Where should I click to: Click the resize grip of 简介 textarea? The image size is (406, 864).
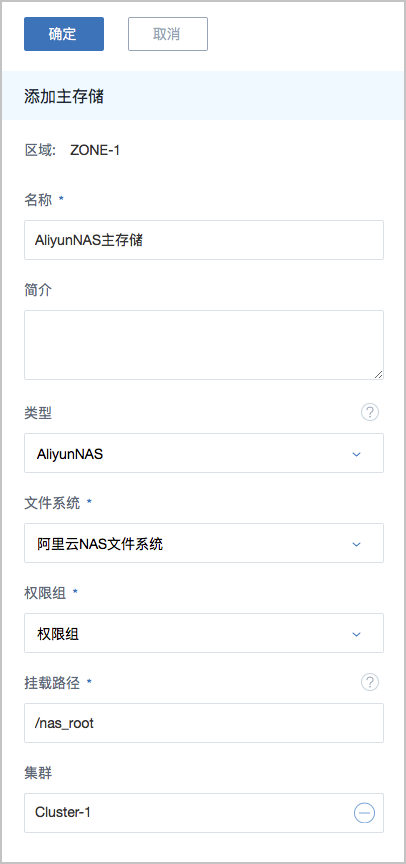tap(378, 374)
